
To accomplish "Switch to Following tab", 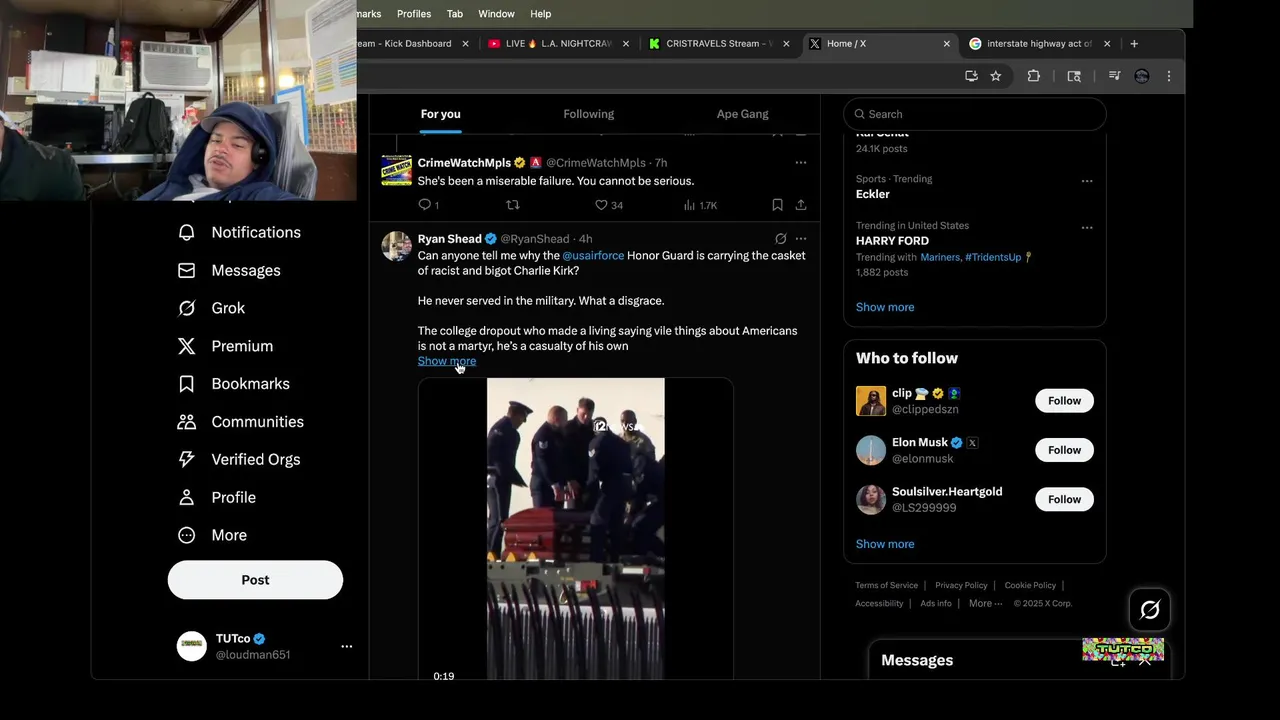I will click(589, 114).
